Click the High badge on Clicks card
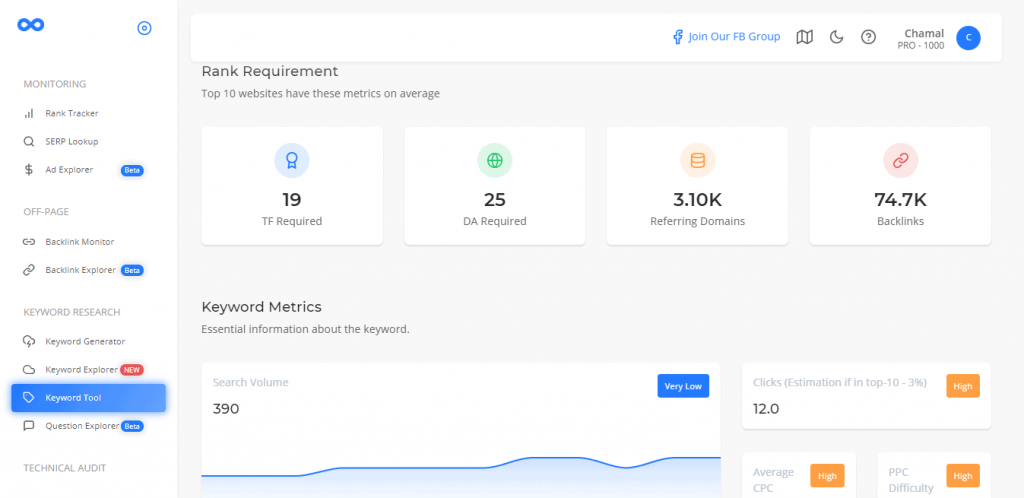The height and width of the screenshot is (498, 1024). click(963, 386)
